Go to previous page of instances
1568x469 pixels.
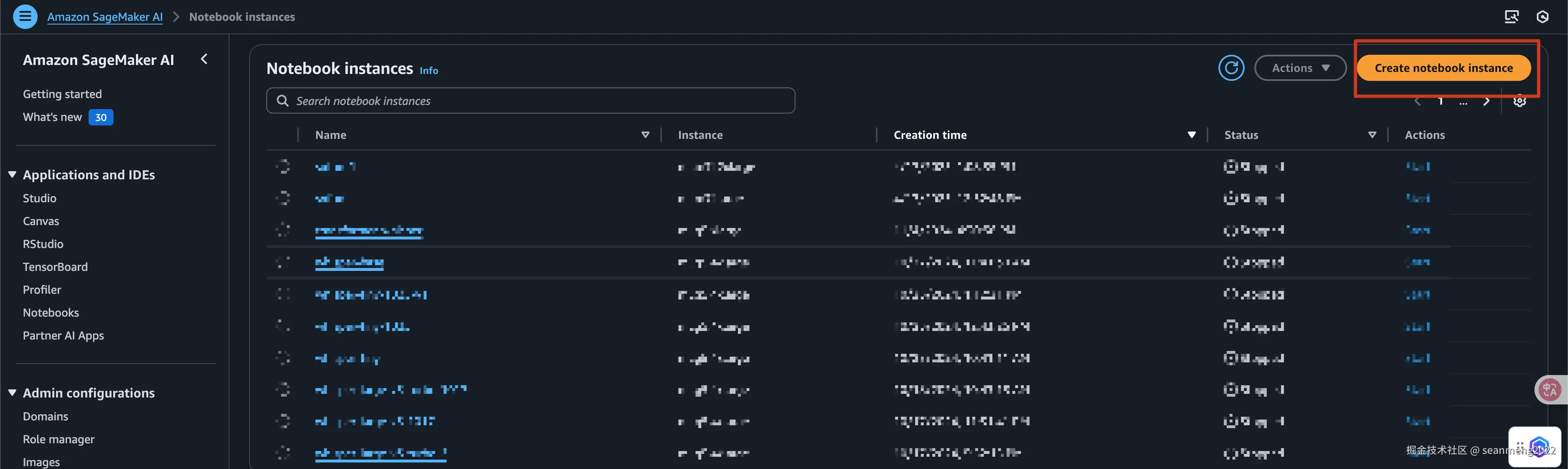tap(1418, 101)
